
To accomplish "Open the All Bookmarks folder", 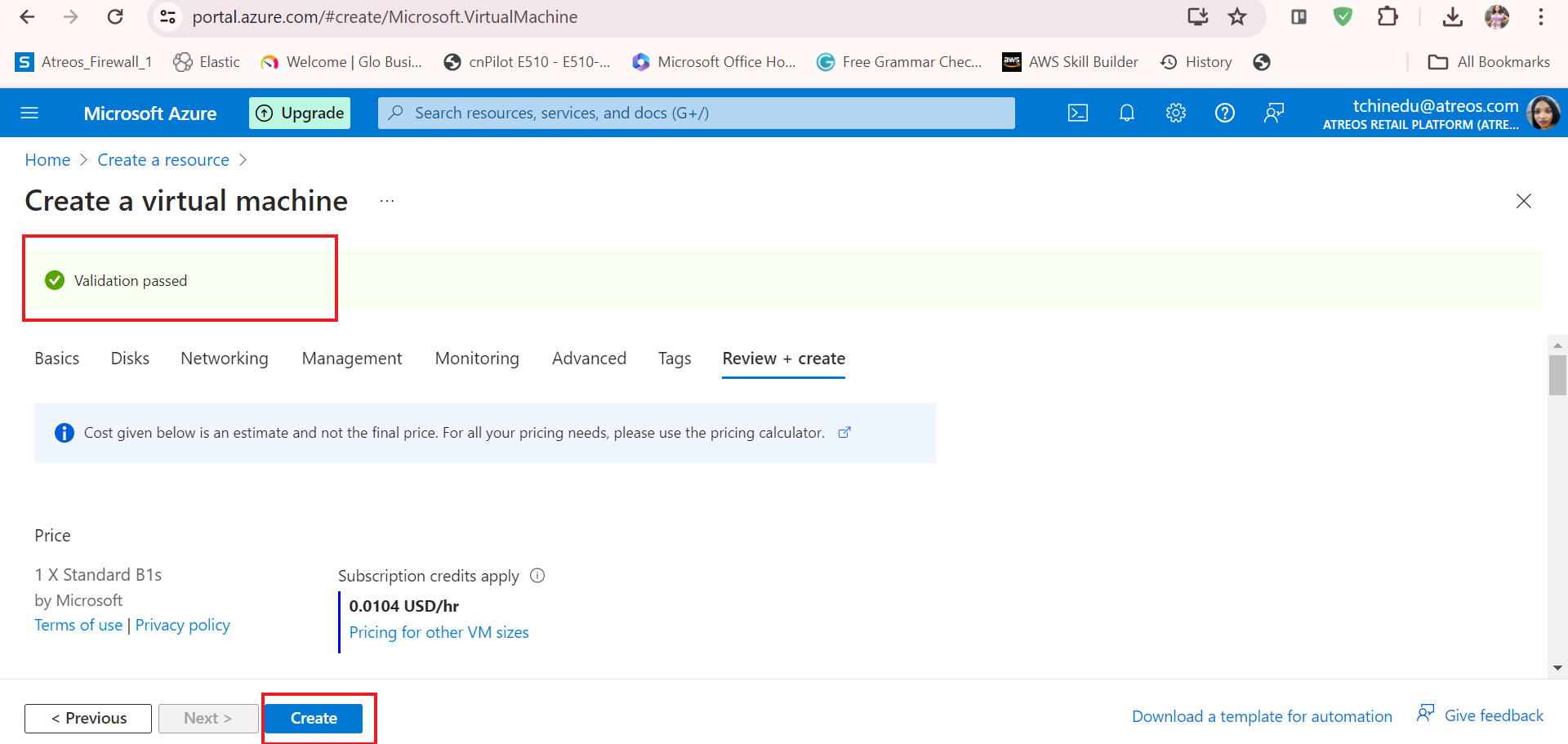I will click(x=1489, y=62).
